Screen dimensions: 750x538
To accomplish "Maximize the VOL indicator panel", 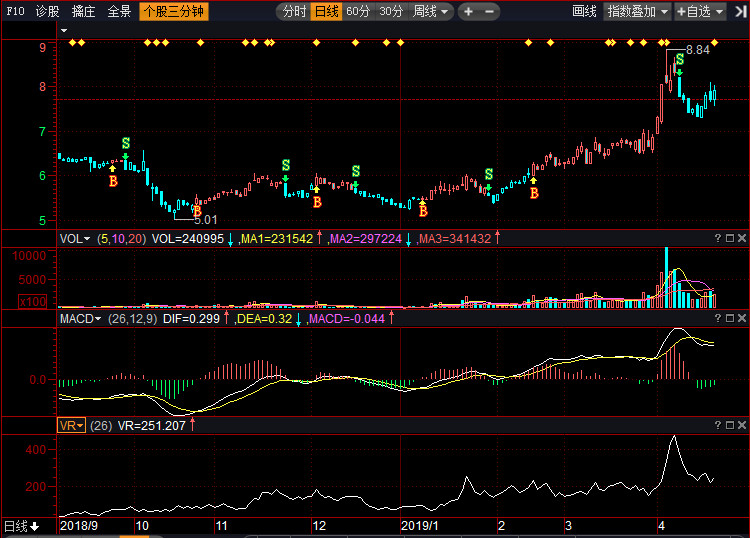I will point(730,238).
